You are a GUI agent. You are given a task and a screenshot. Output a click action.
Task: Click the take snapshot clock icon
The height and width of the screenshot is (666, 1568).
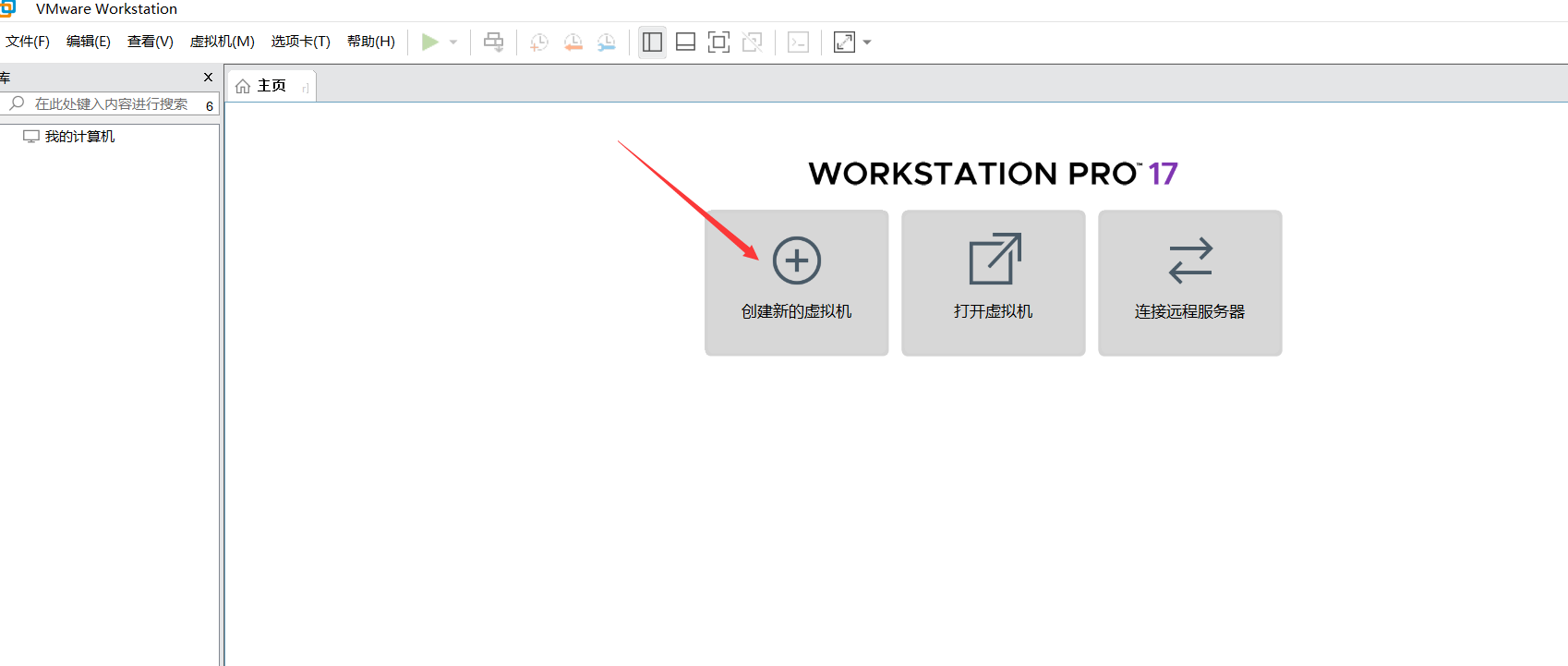point(539,42)
